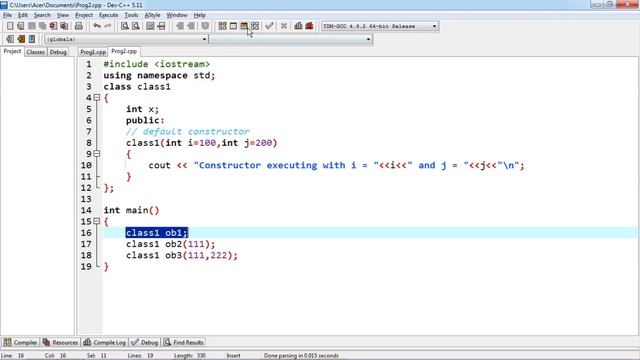Open the Help menu
The image size is (640, 360).
point(199,15)
